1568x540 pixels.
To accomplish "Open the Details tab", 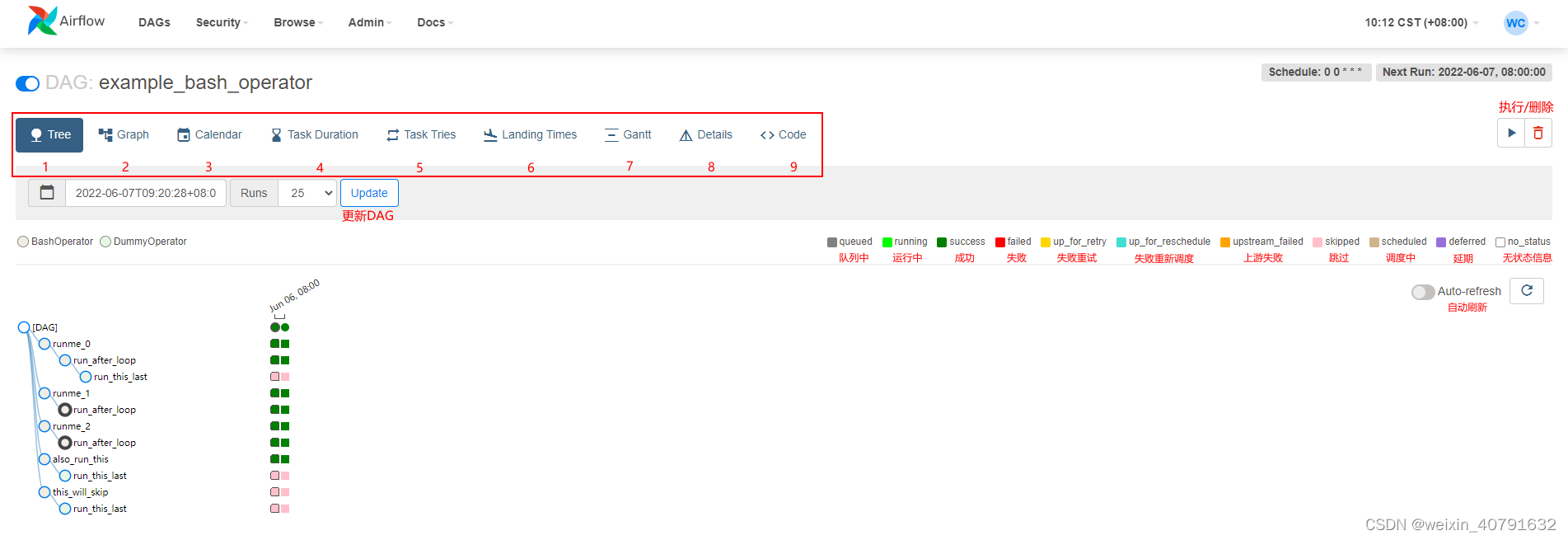I will pyautogui.click(x=705, y=134).
